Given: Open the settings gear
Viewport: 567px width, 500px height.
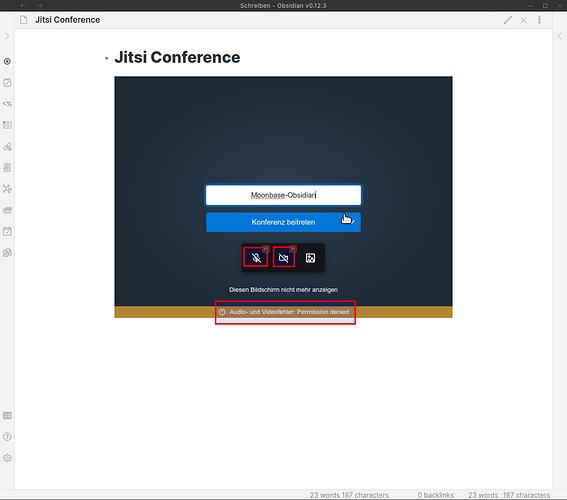Looking at the screenshot, I should point(7,458).
